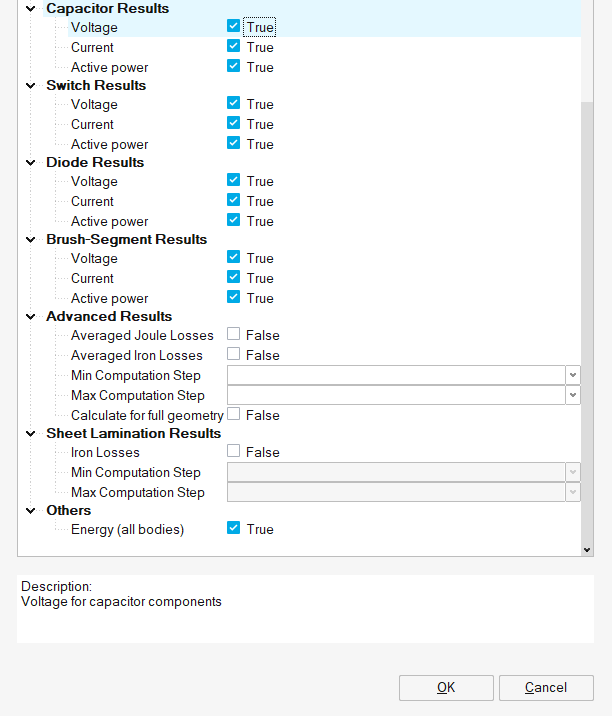
Task: Click Advanced Min Computation Step field
Action: 396,375
